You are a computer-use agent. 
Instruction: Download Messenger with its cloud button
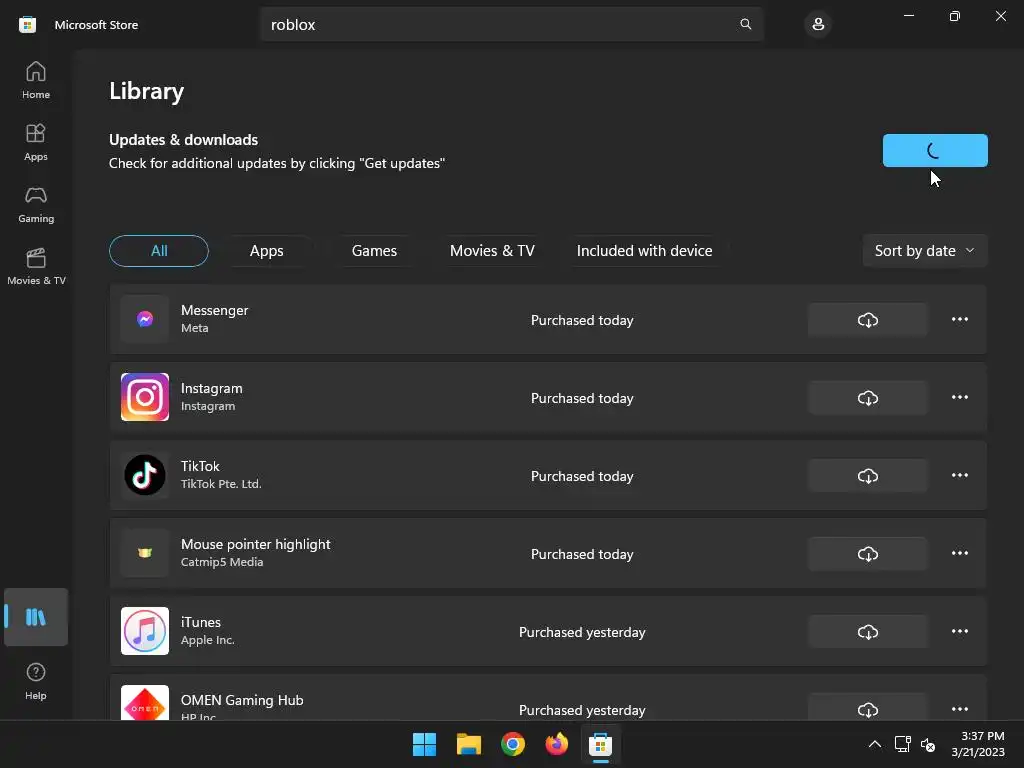[867, 319]
